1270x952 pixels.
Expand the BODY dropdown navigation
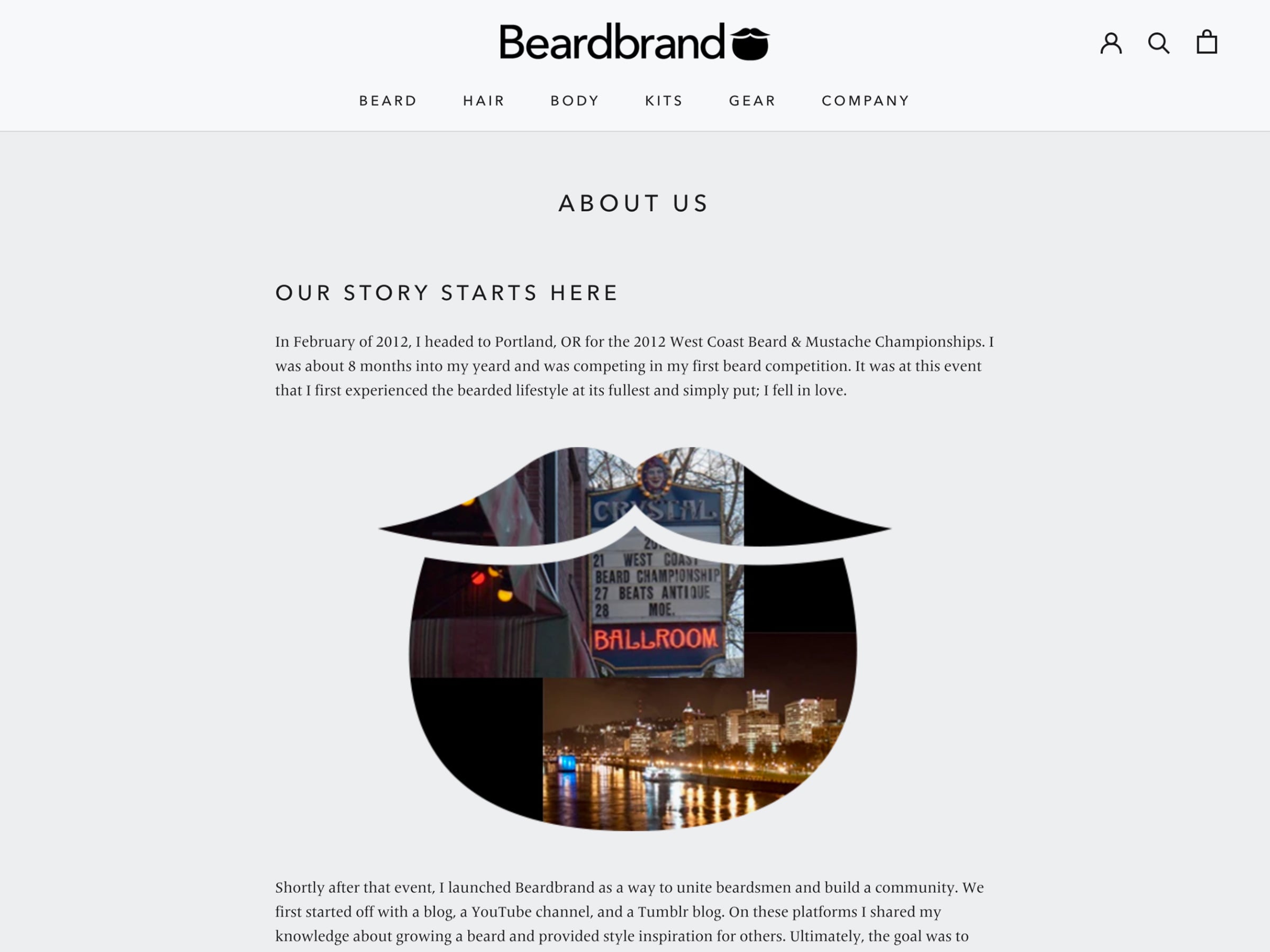coord(575,100)
